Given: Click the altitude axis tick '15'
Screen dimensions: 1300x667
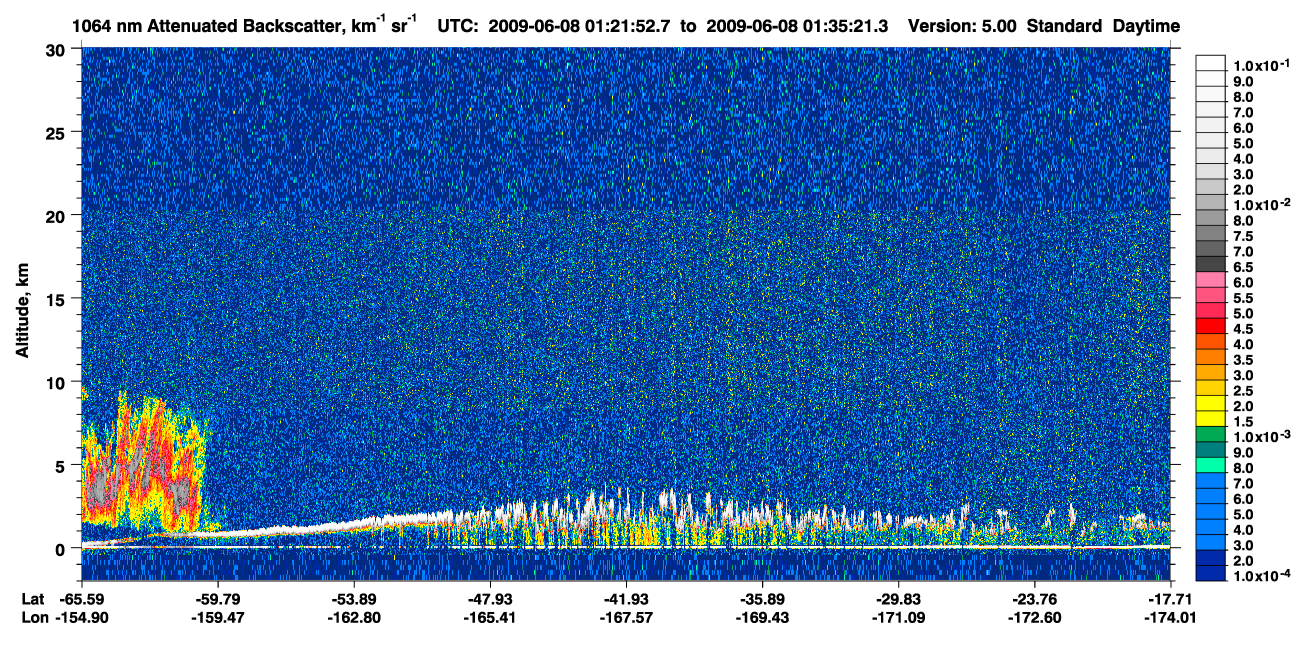Looking at the screenshot, I should tap(58, 299).
